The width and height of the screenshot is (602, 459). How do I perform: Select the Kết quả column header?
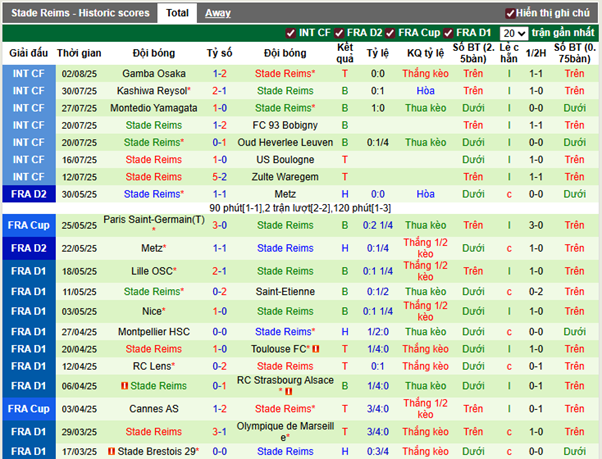click(345, 53)
